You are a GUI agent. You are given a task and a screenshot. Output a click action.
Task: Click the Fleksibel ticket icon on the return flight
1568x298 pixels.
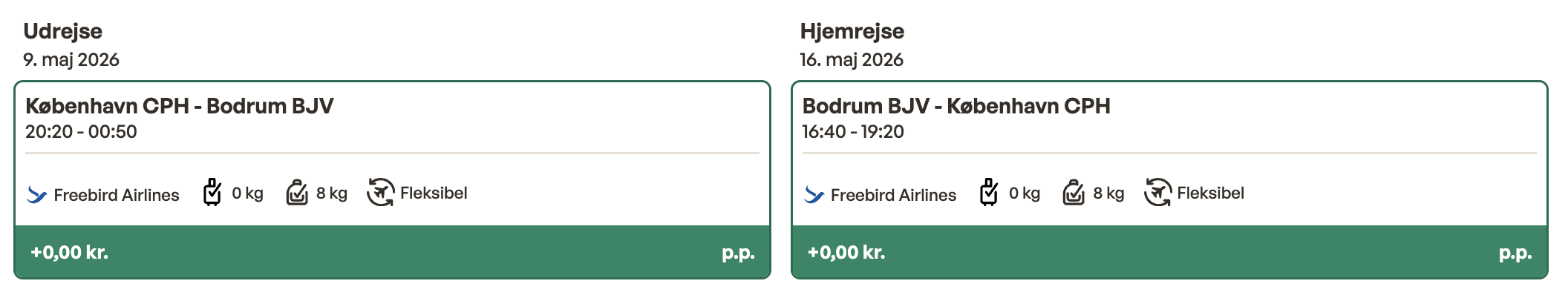(x=1157, y=193)
